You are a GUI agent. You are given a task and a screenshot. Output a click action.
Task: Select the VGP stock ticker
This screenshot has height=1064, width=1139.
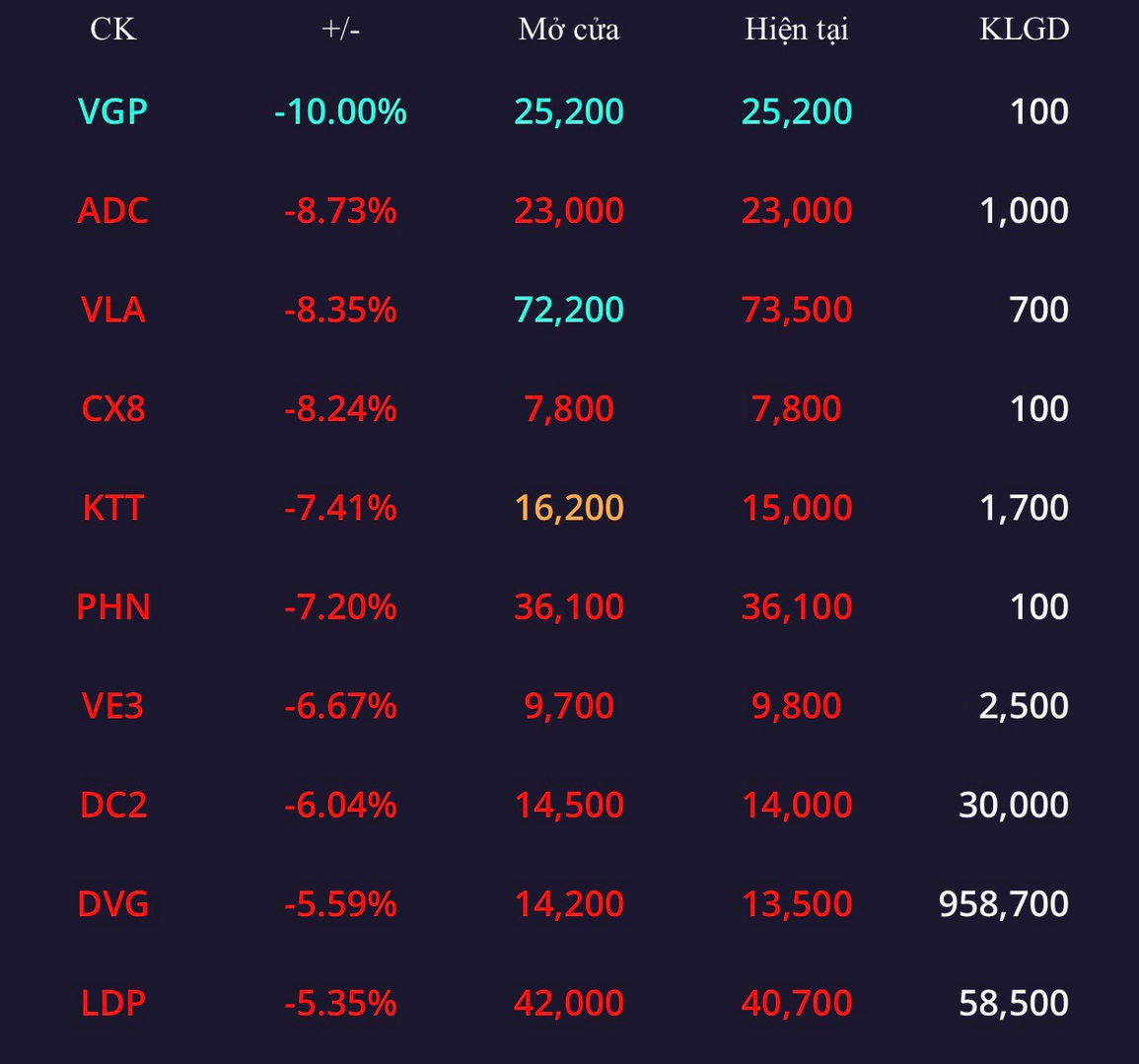[112, 111]
